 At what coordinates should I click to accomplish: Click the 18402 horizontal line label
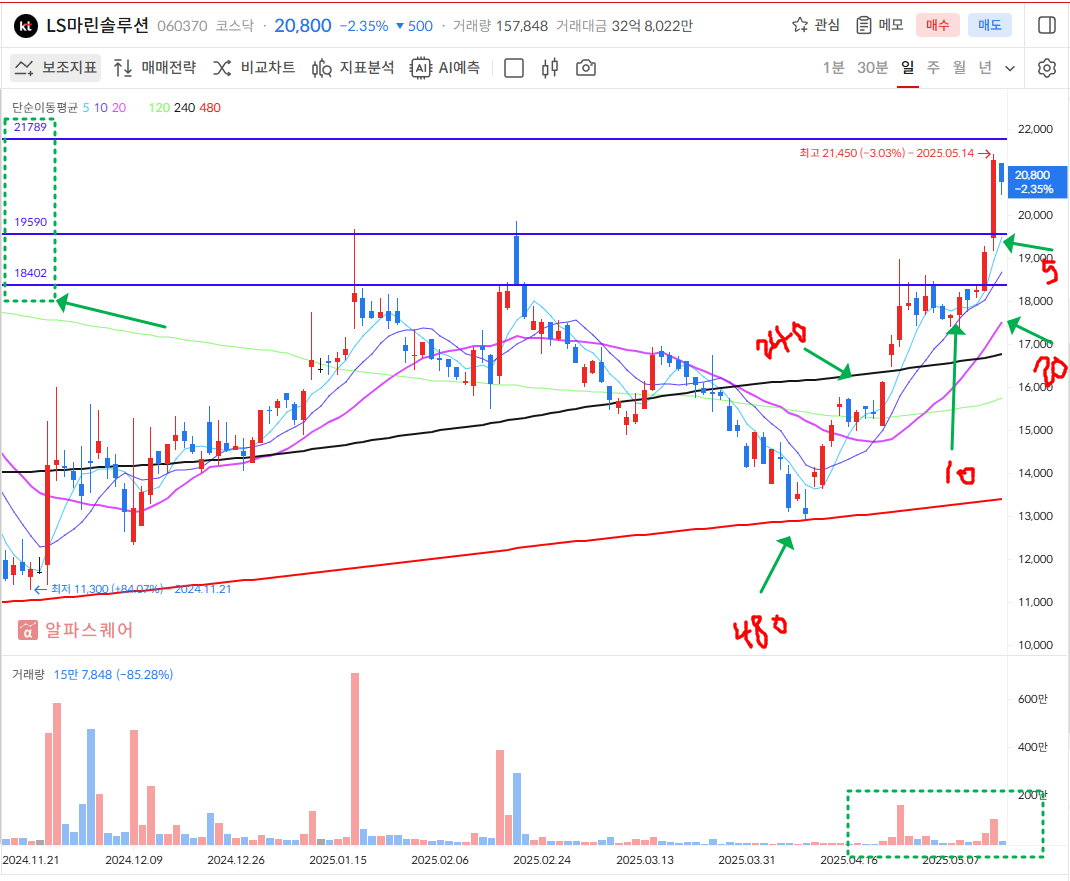pyautogui.click(x=31, y=273)
